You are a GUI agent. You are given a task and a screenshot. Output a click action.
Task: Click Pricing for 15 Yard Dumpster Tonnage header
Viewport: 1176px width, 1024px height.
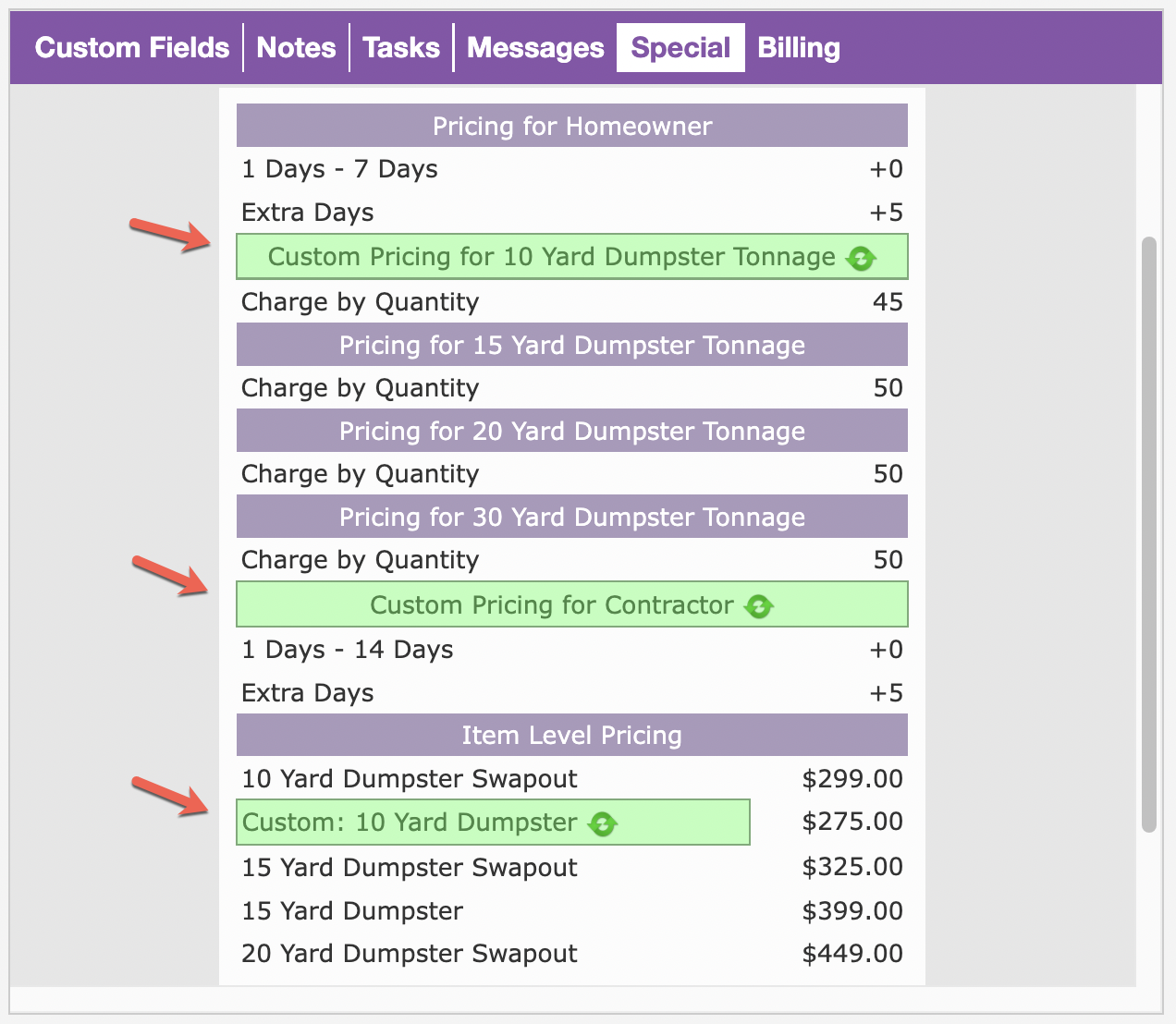point(572,345)
